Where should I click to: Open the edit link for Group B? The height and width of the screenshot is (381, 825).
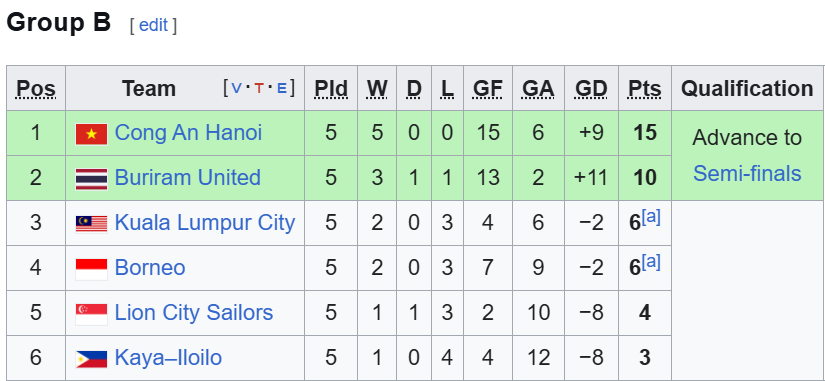(153, 25)
